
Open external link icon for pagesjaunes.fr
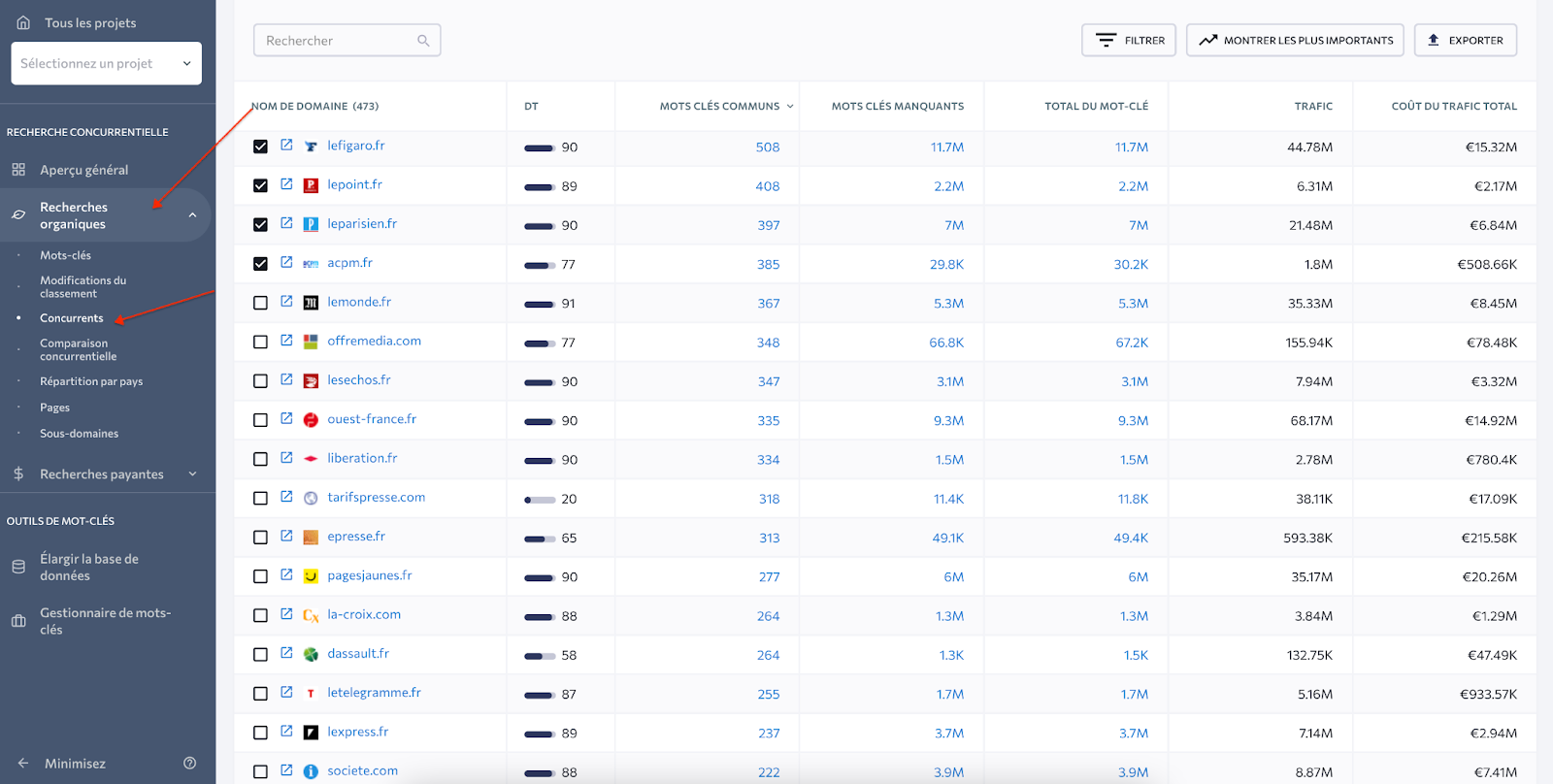(x=286, y=574)
